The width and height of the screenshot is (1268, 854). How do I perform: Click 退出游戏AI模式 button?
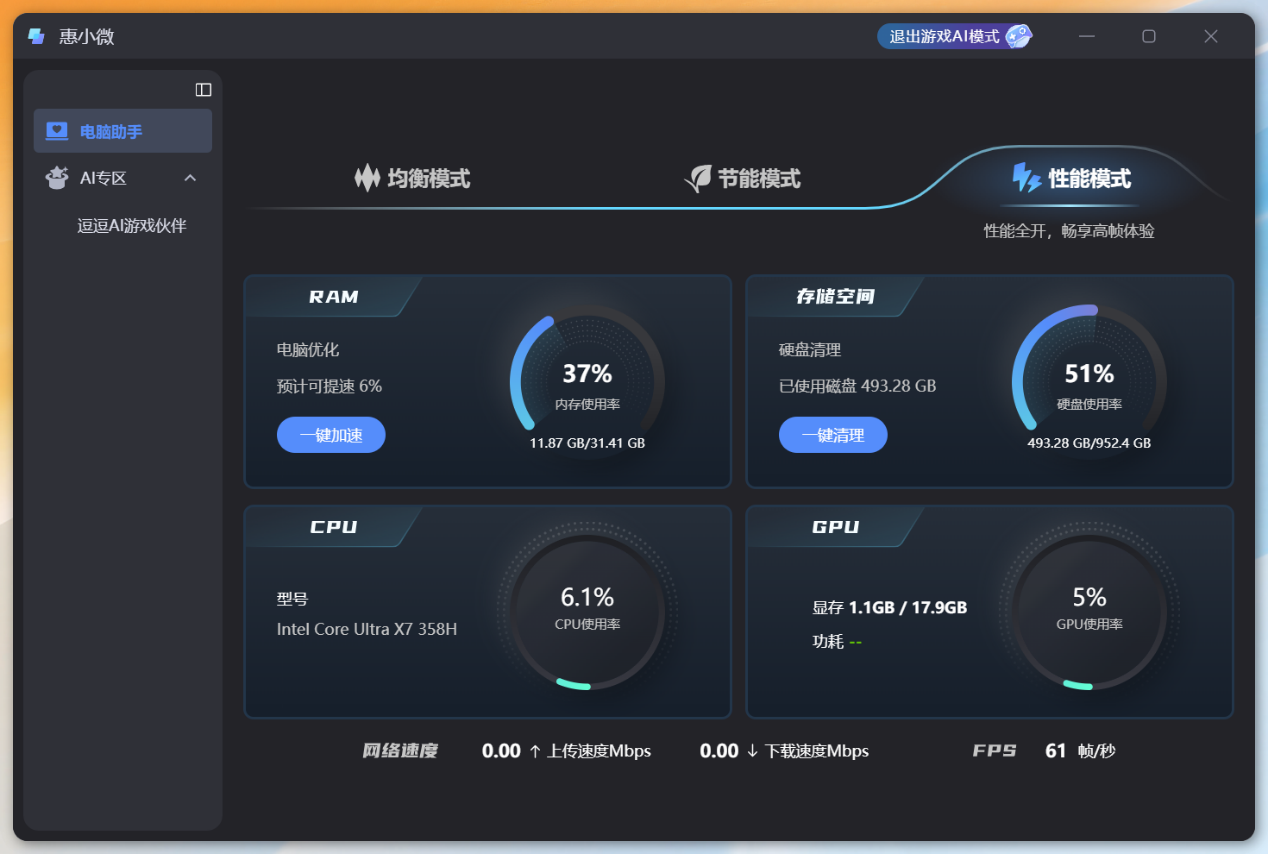[954, 36]
